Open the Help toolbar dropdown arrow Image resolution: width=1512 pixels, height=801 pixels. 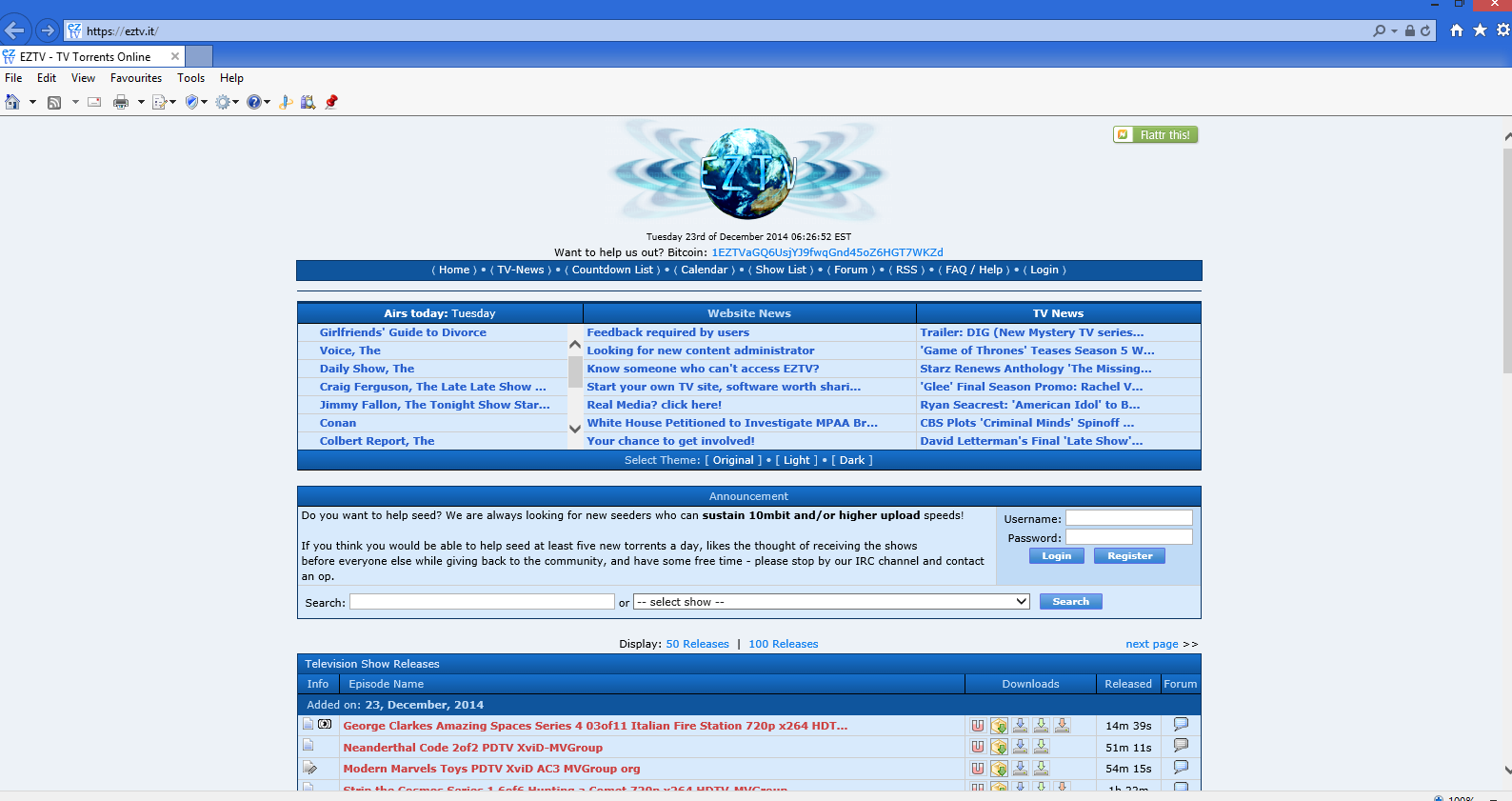[x=267, y=102]
